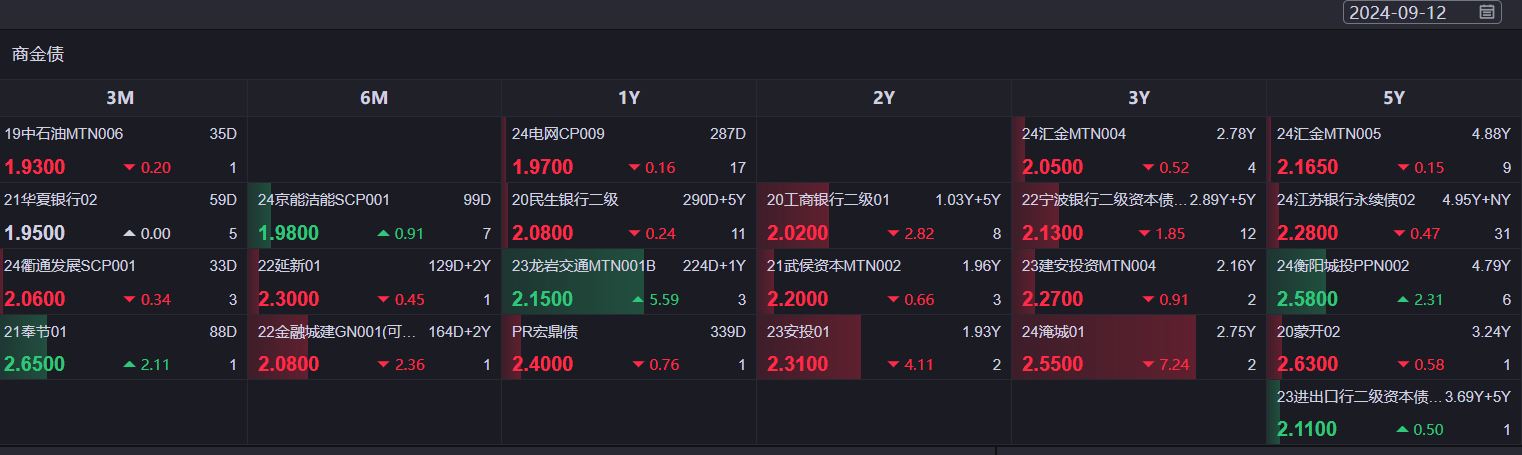Click the 5.59 up change of 23龙岩交通MTN001B
Viewport: 1522px width, 455px height.
tap(655, 300)
